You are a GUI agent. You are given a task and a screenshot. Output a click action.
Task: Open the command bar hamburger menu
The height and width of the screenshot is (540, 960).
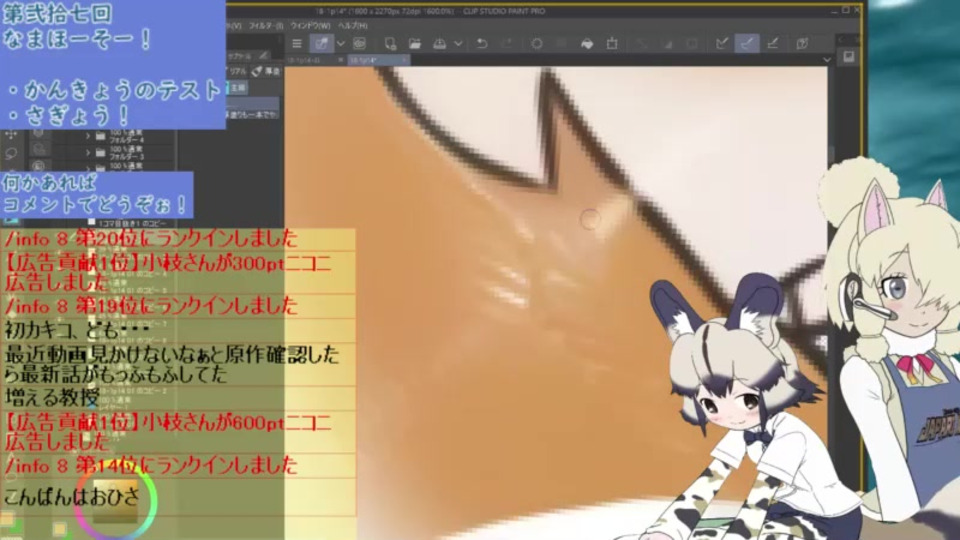297,43
